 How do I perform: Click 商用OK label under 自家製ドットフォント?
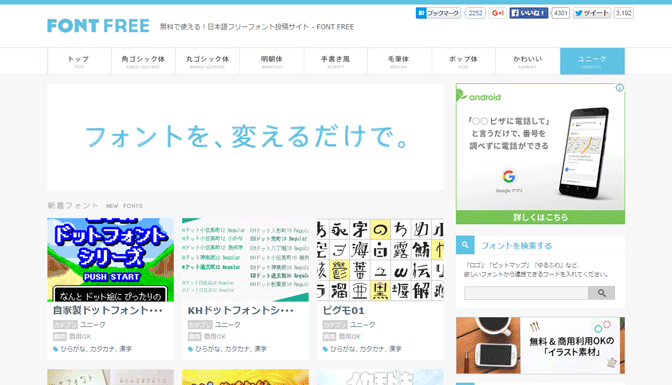81,337
